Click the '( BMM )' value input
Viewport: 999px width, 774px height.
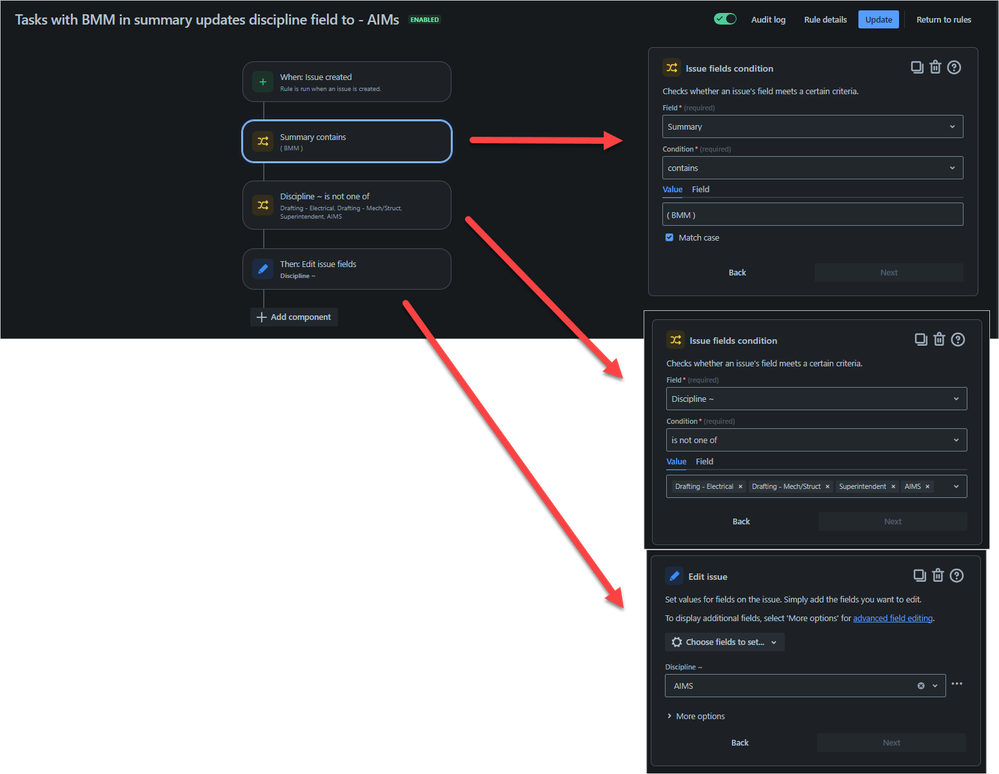(812, 215)
